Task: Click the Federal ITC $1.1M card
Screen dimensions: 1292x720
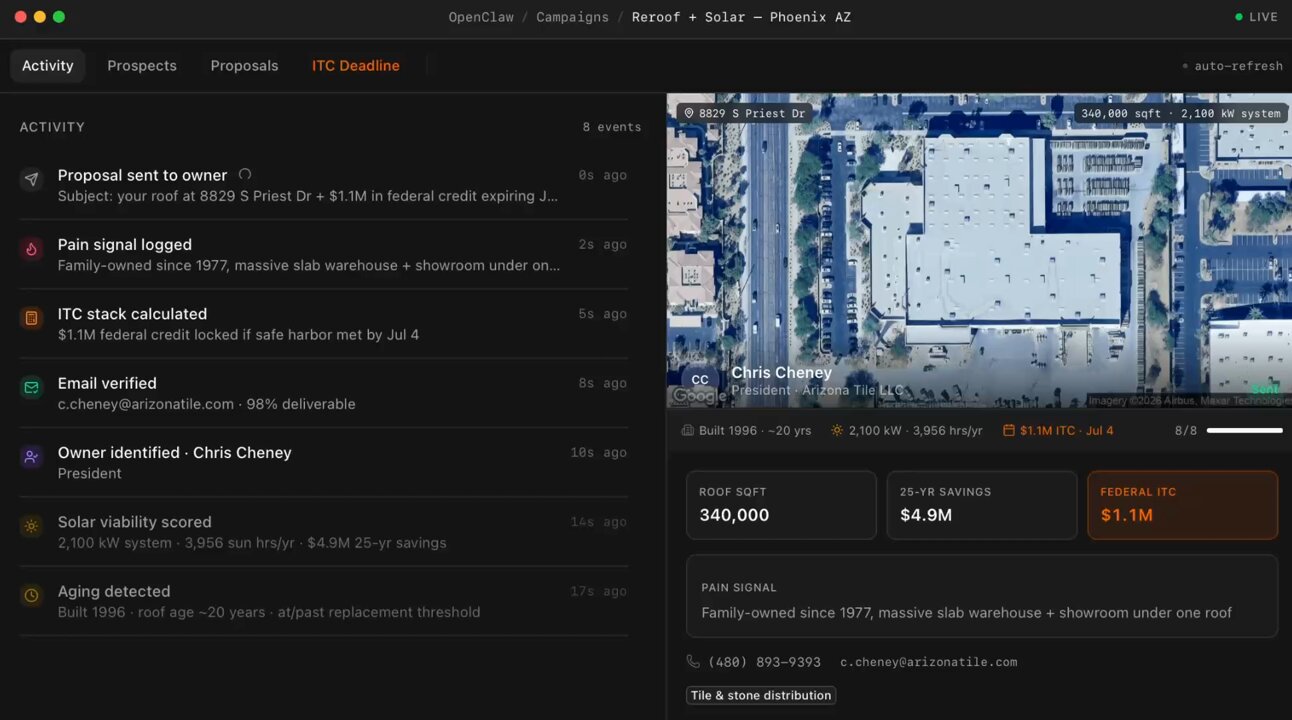Action: pyautogui.click(x=1182, y=505)
